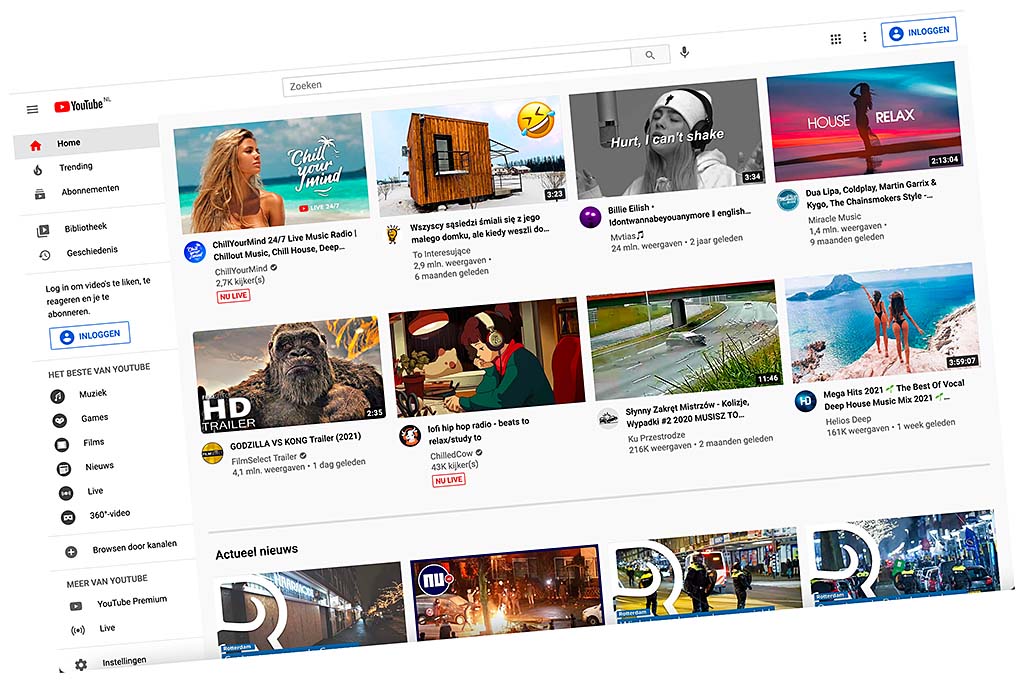
Task: Click the ChillYourMind channel name
Action: [x=241, y=270]
